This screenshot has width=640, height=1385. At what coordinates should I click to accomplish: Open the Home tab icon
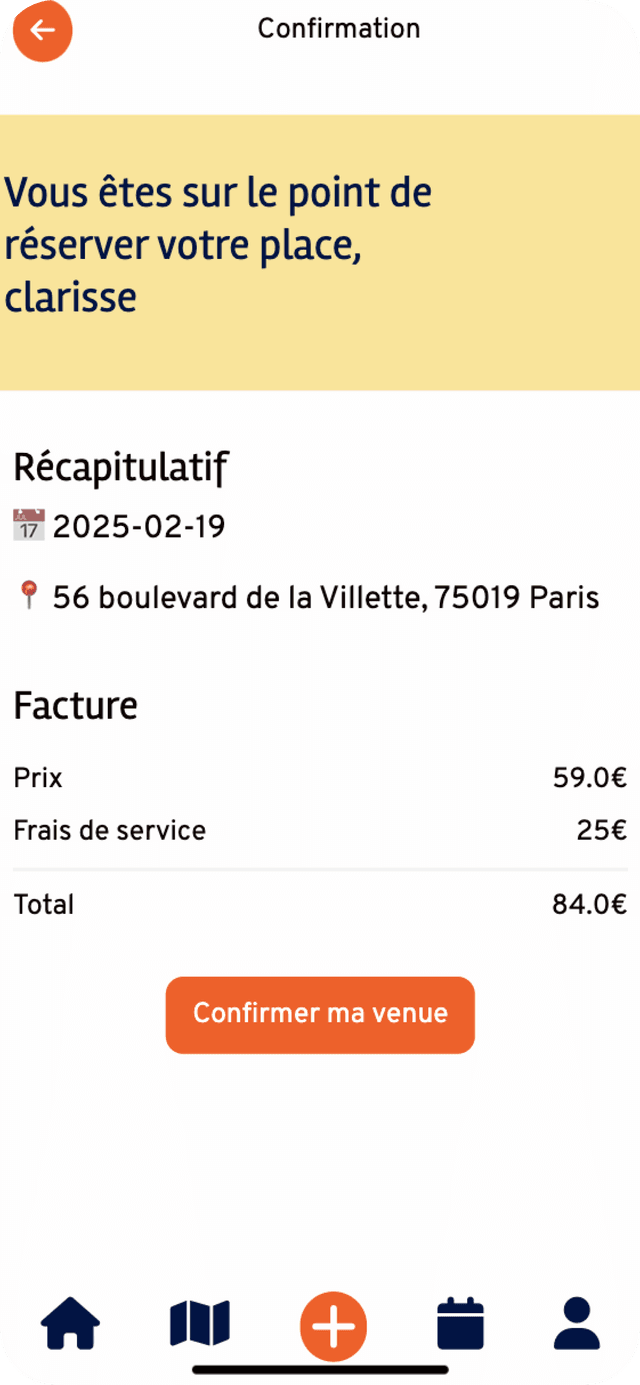point(70,1324)
